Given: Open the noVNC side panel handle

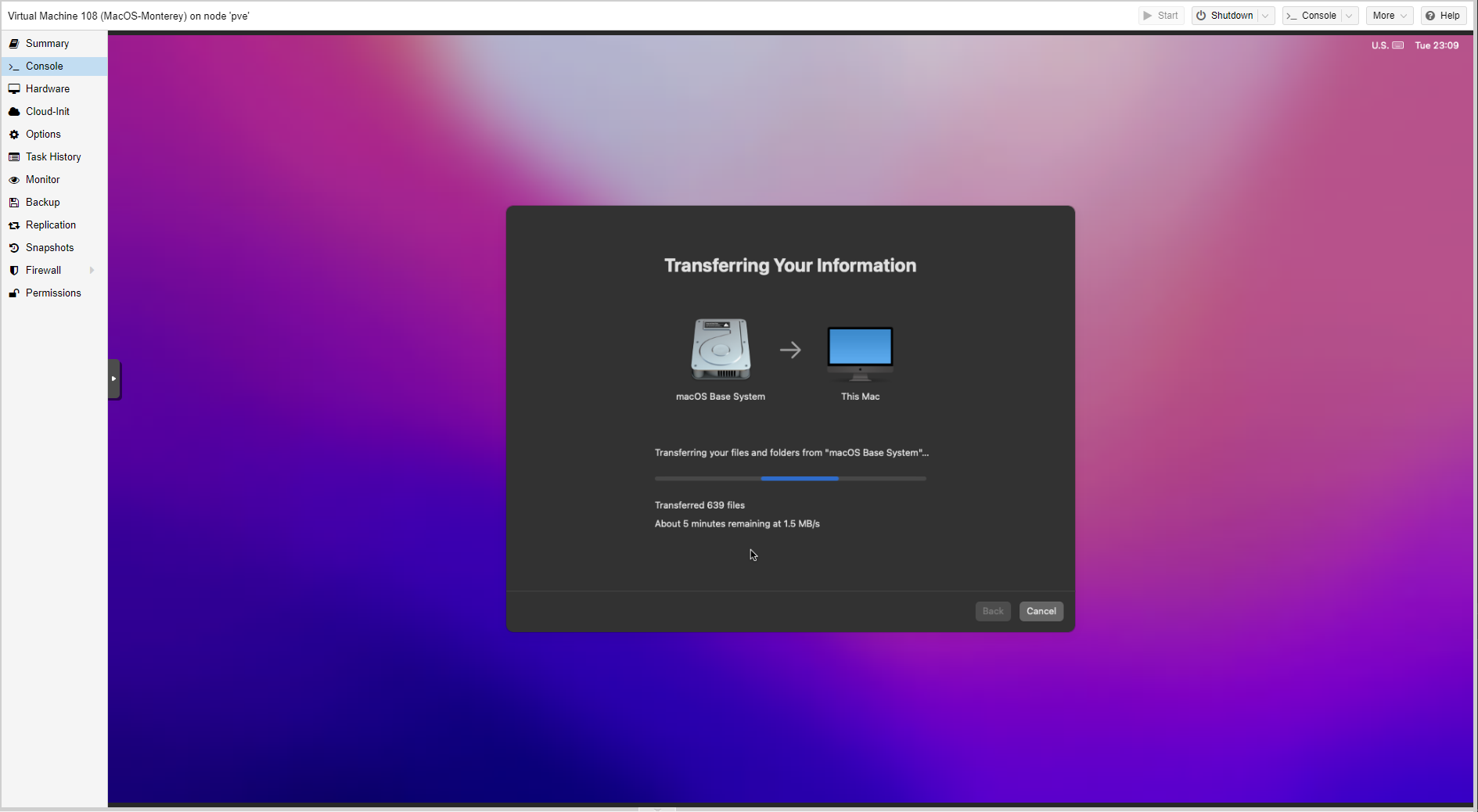Looking at the screenshot, I should click(114, 379).
